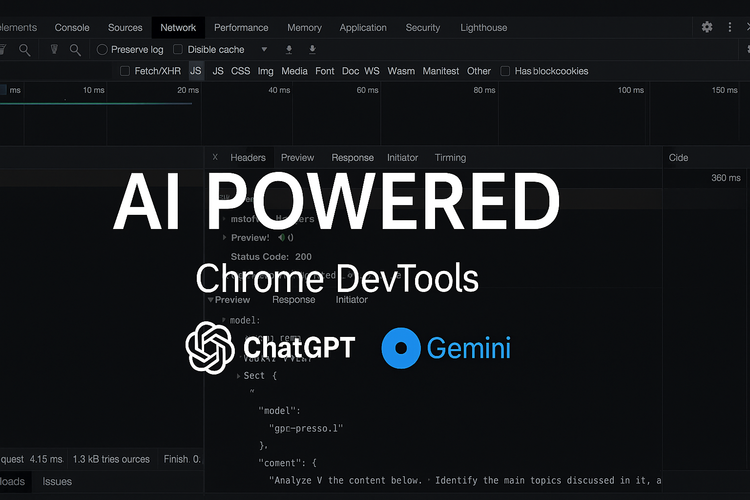
Task: Click the 150 ms timeline marker
Action: [725, 90]
